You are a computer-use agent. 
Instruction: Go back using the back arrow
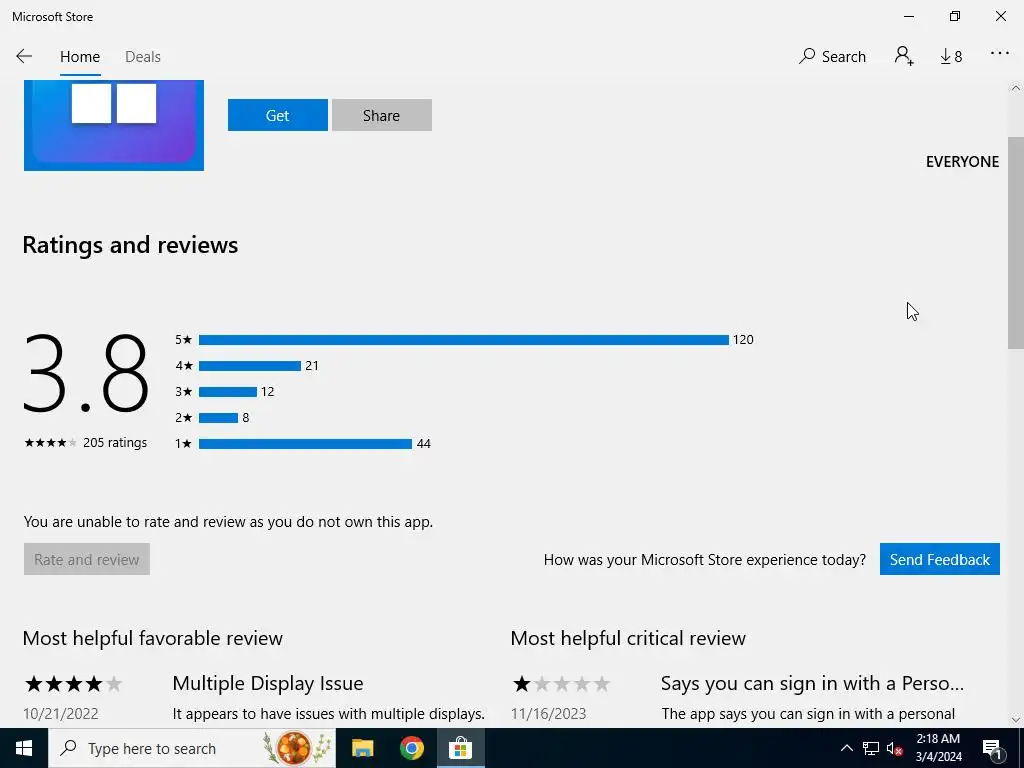(x=24, y=56)
